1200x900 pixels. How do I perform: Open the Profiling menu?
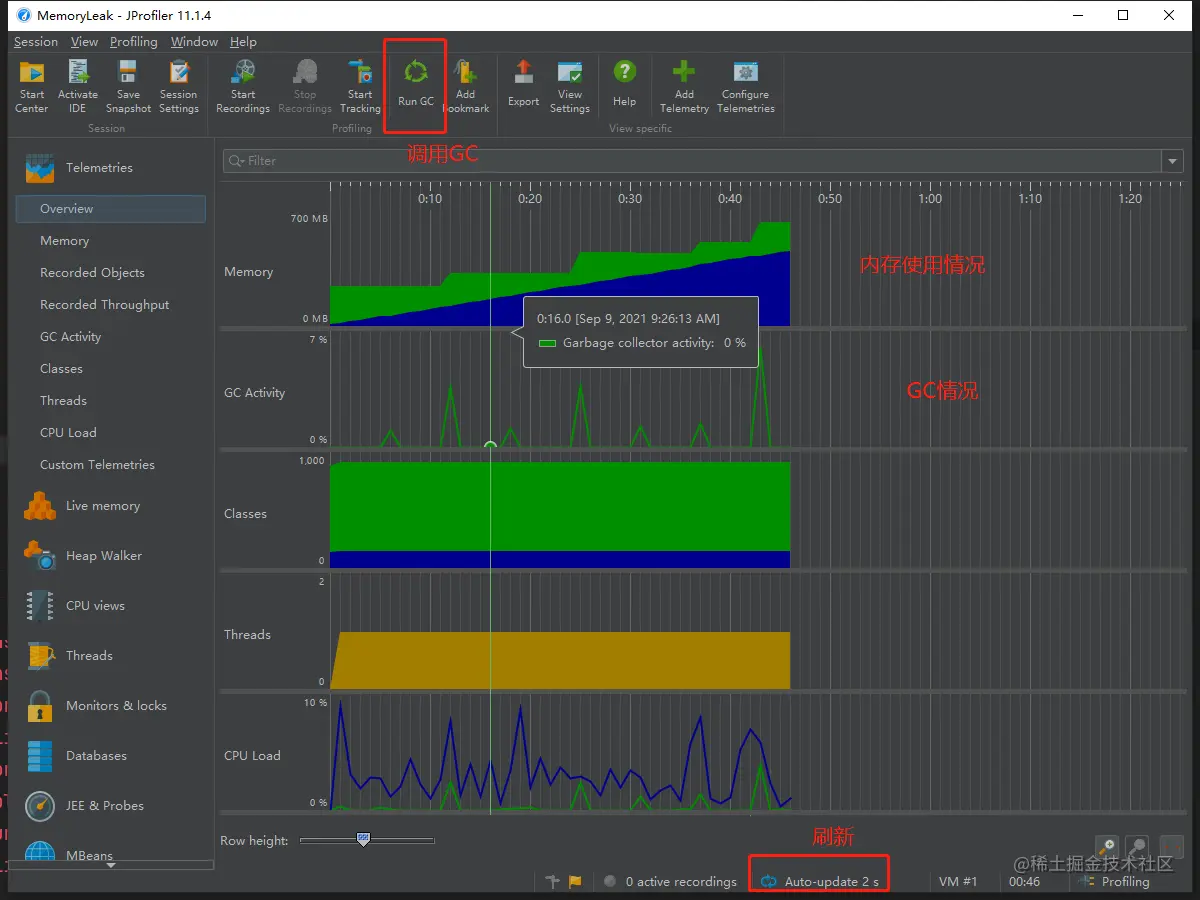(x=134, y=42)
